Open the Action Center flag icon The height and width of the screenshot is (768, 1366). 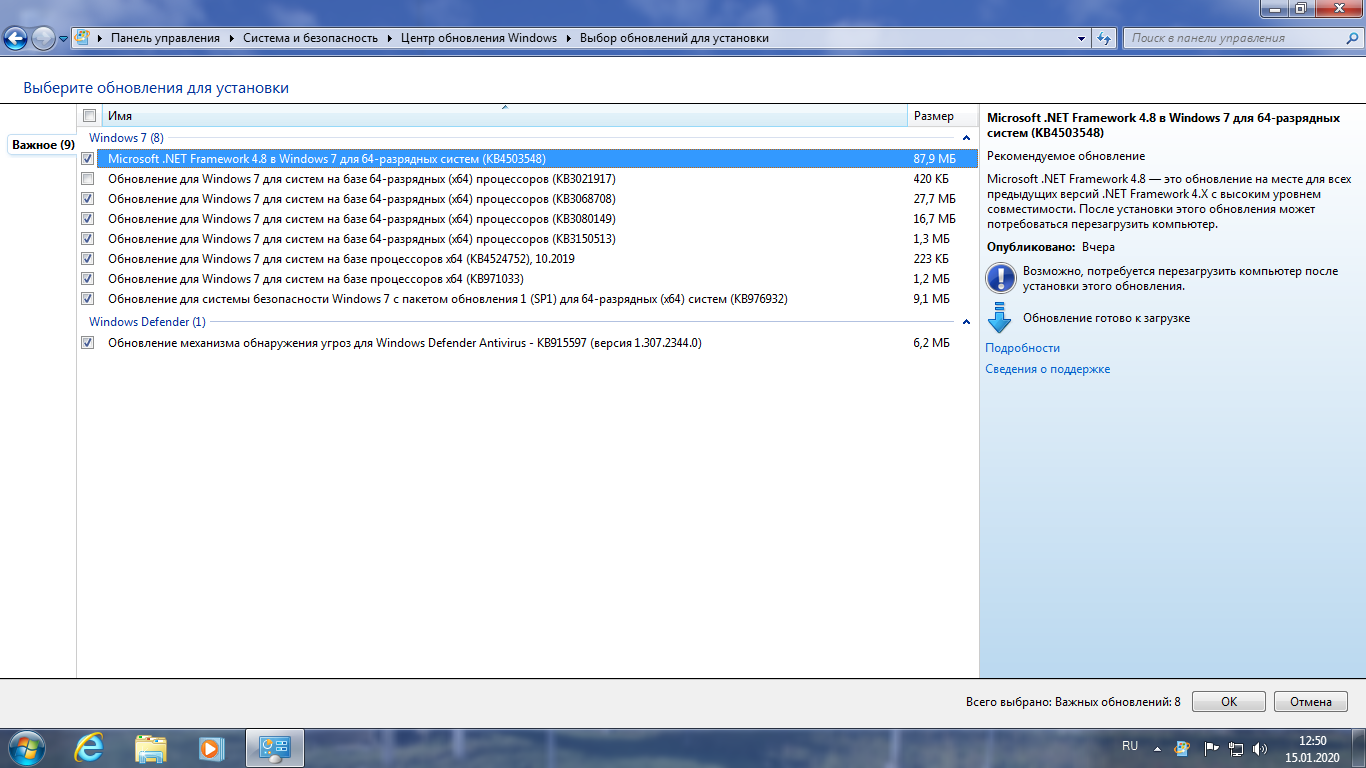point(1210,747)
